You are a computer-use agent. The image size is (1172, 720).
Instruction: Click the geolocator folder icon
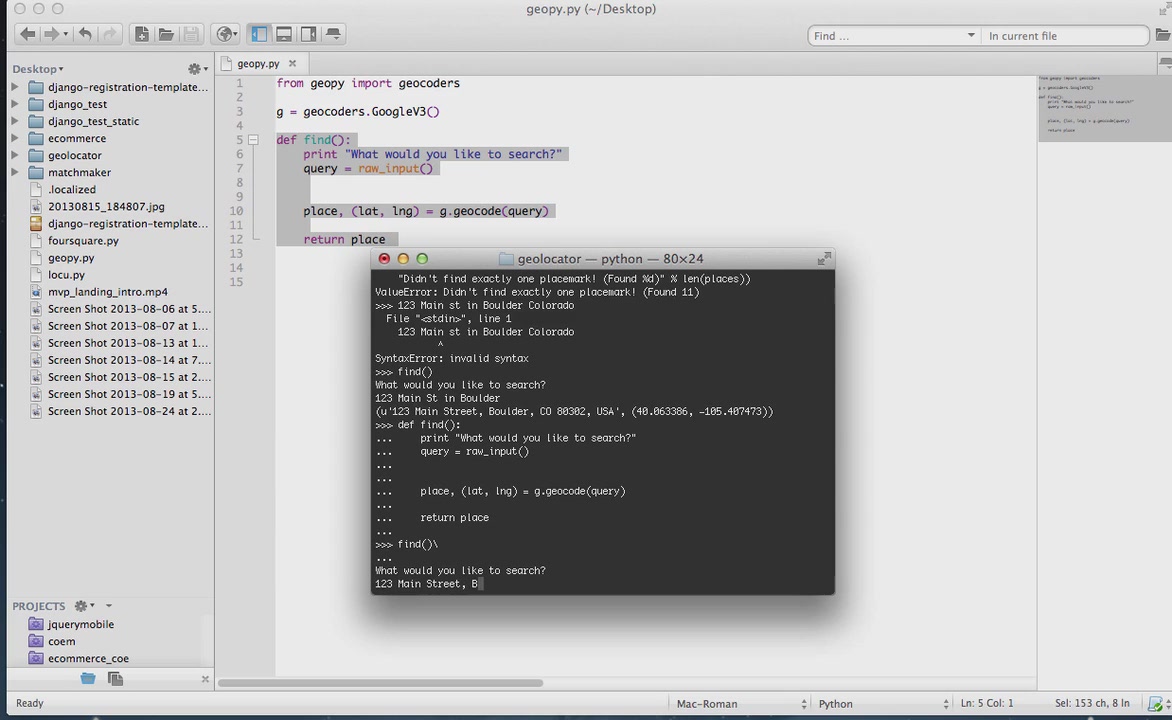point(36,156)
